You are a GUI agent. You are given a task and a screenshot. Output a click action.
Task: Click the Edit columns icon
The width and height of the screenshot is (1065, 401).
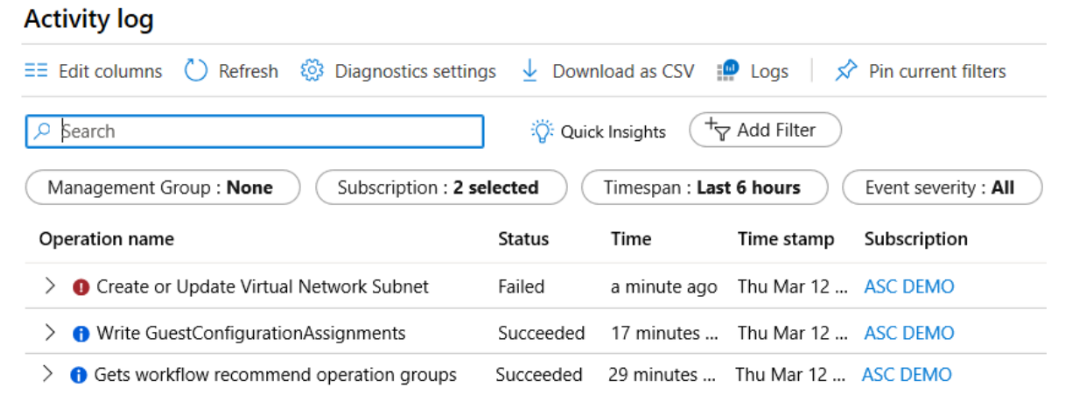(36, 71)
